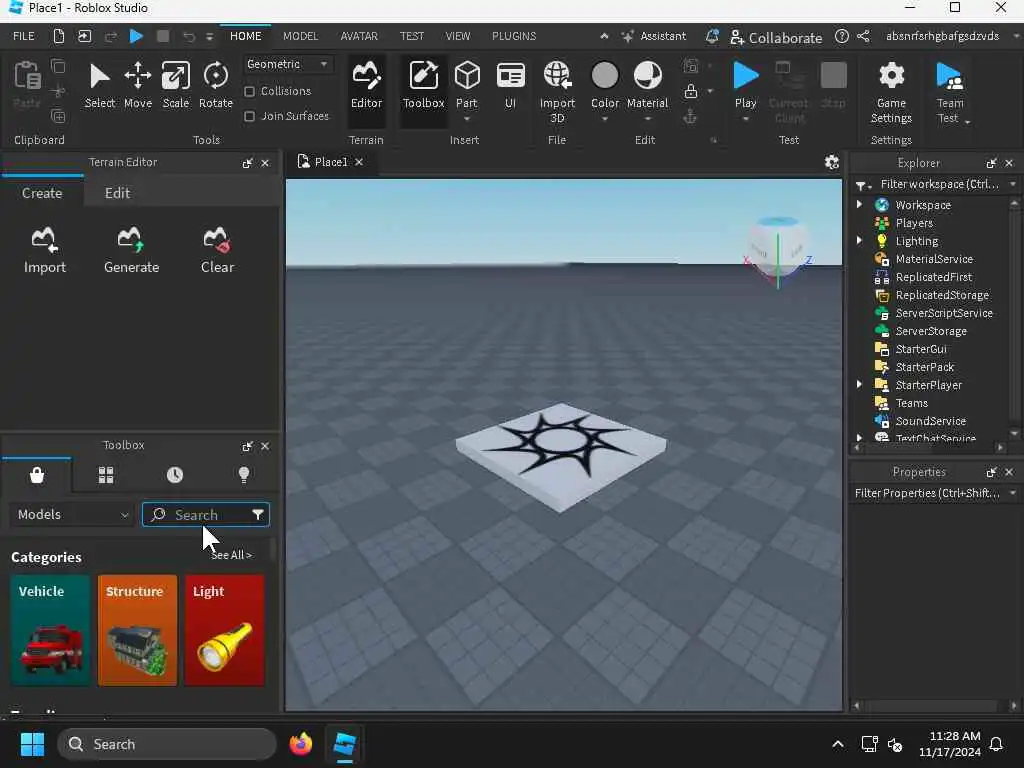
Task: Open Toolbox search filter icon
Action: click(x=258, y=515)
